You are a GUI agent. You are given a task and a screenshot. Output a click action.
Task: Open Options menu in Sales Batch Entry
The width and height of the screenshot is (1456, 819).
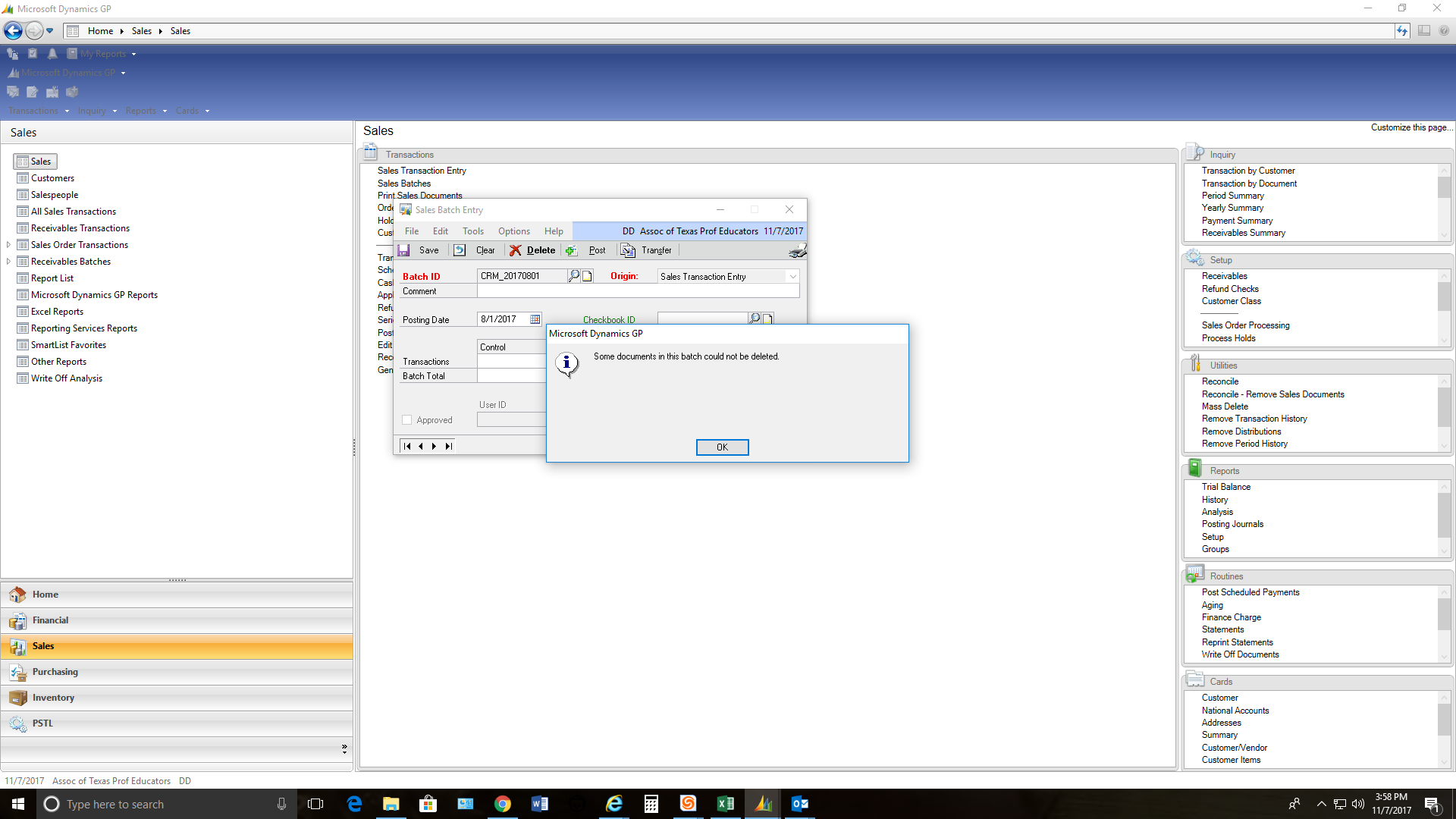514,231
